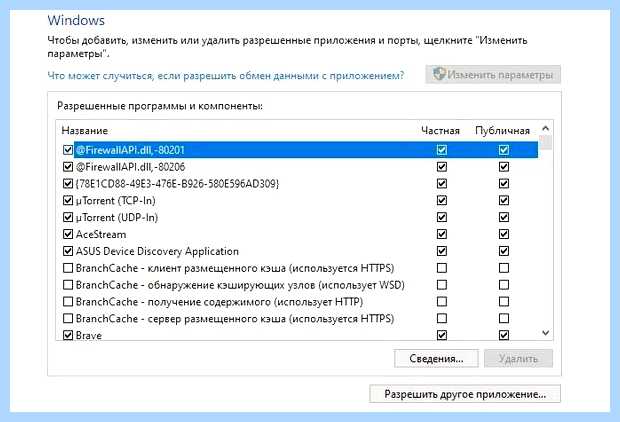Click the list scroll-down arrow
The image size is (620, 422).
pos(546,333)
